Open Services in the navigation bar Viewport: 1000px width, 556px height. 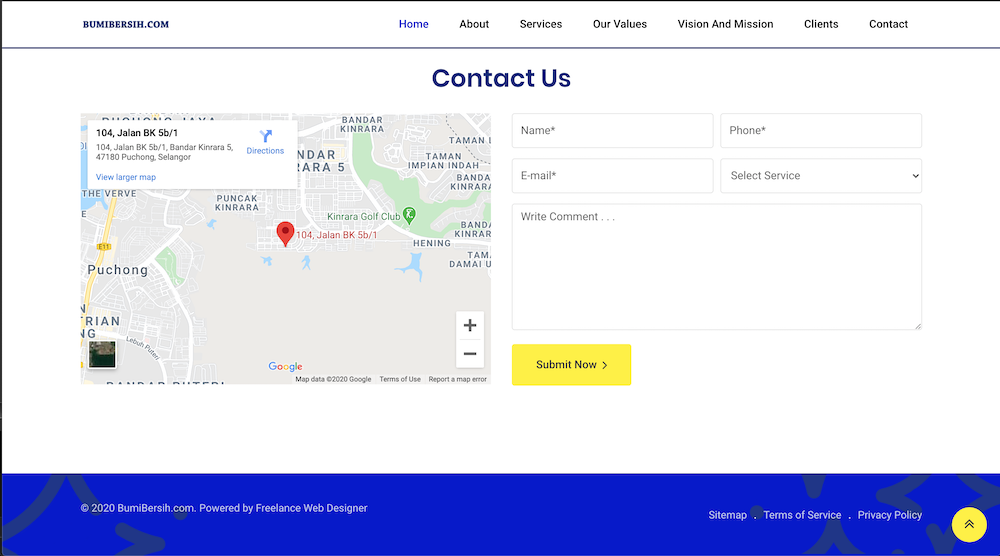(541, 24)
